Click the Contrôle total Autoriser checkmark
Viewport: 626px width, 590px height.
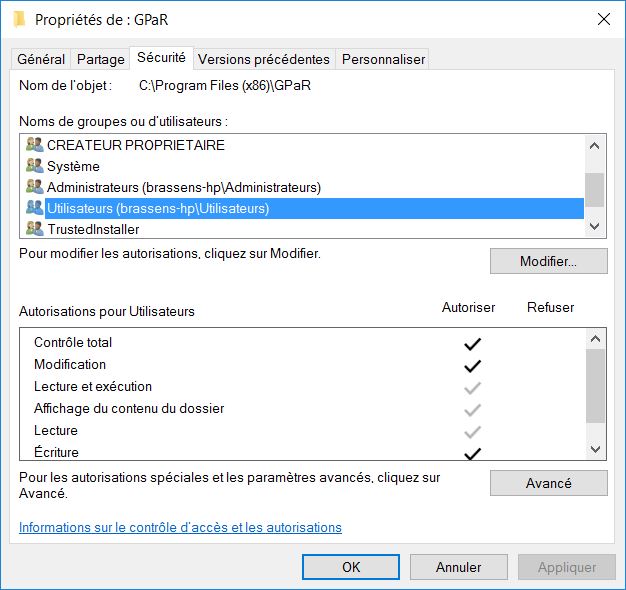tap(472, 343)
